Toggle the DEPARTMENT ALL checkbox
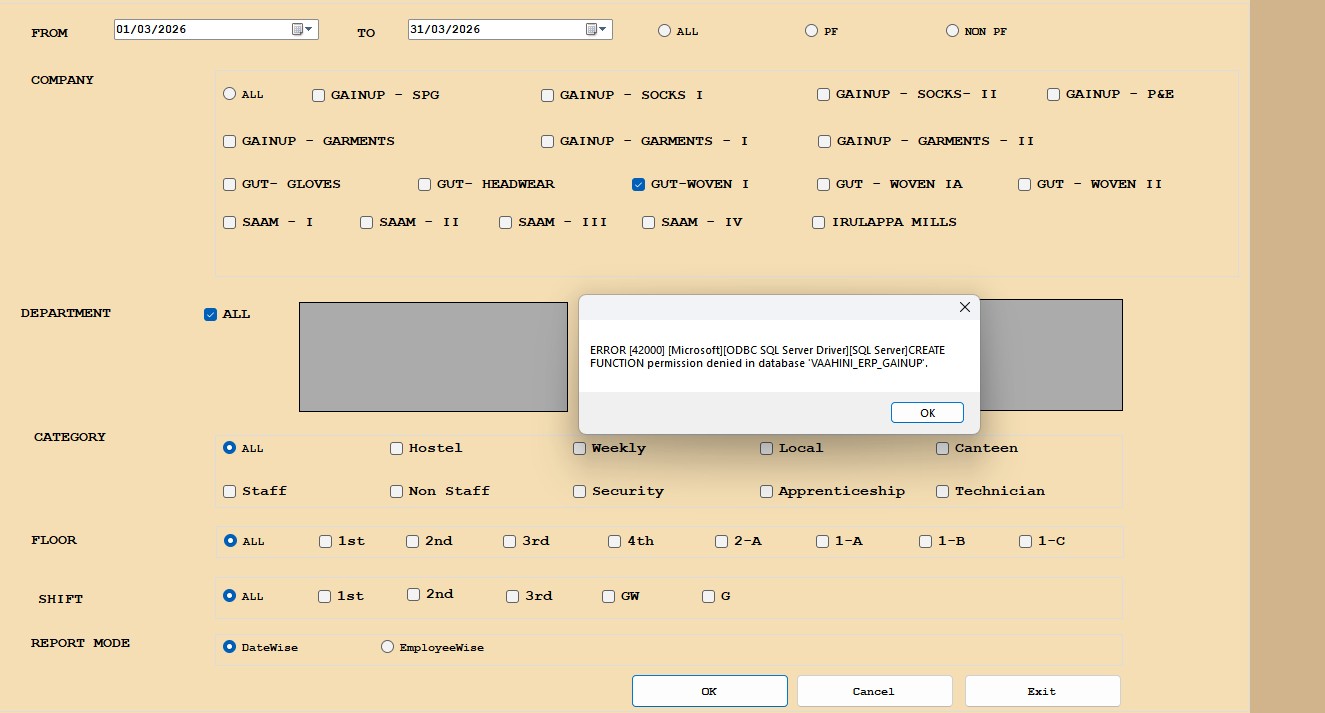This screenshot has height=713, width=1325. [x=210, y=314]
